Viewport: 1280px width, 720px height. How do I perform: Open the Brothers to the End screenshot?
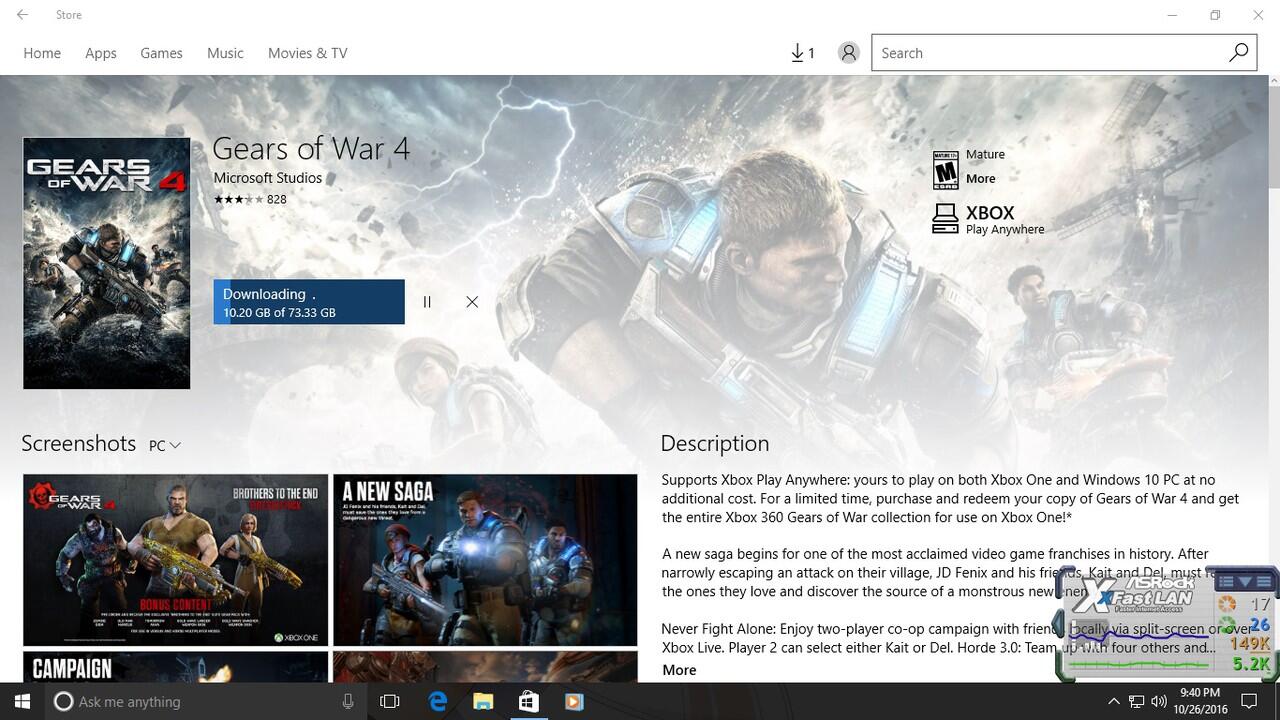click(175, 560)
